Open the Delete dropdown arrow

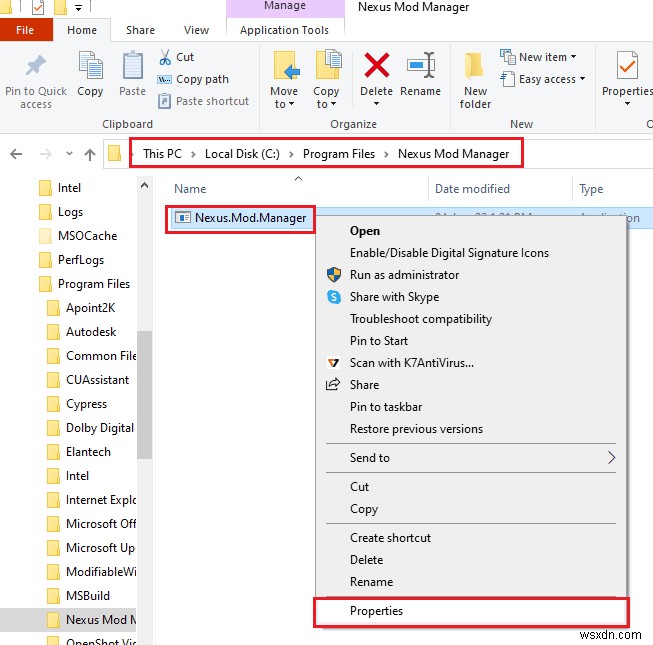(376, 104)
